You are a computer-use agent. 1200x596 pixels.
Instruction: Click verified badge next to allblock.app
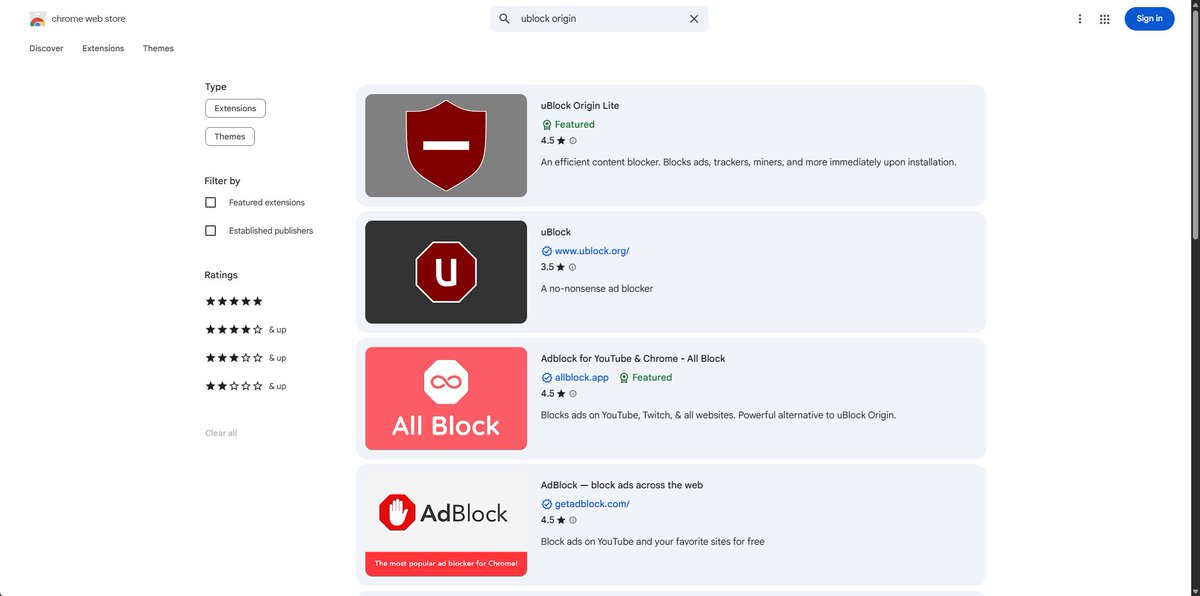point(547,378)
